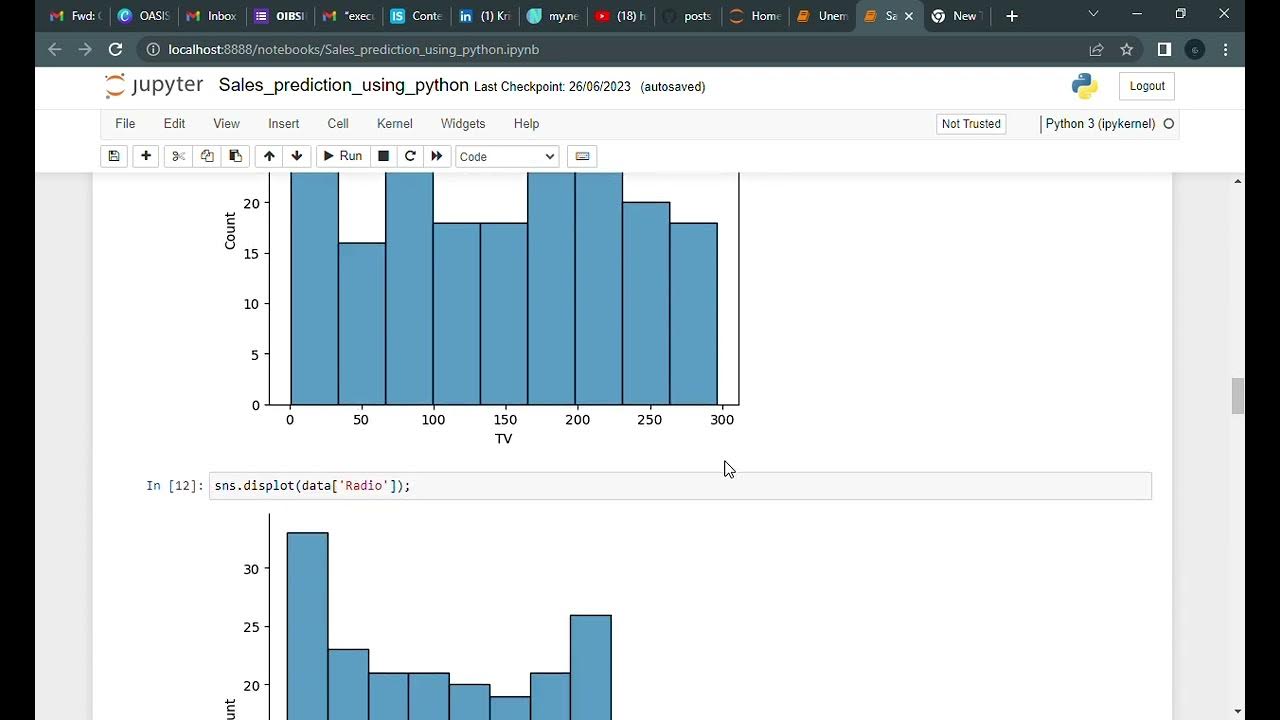This screenshot has height=720, width=1280.
Task: Bookmark this page star icon
Action: (x=1127, y=49)
